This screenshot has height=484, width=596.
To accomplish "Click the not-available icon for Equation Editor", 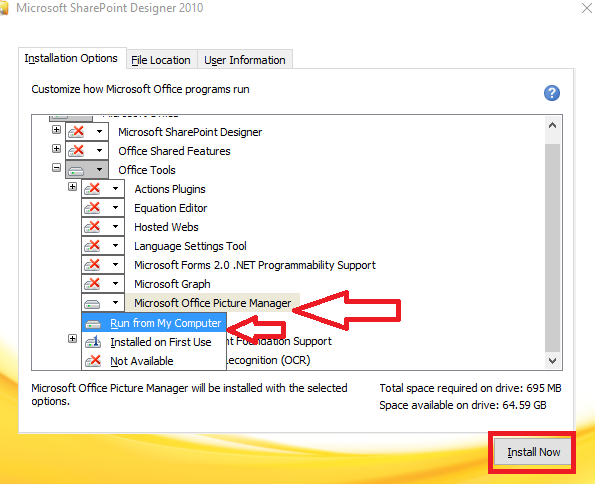I will [x=92, y=208].
